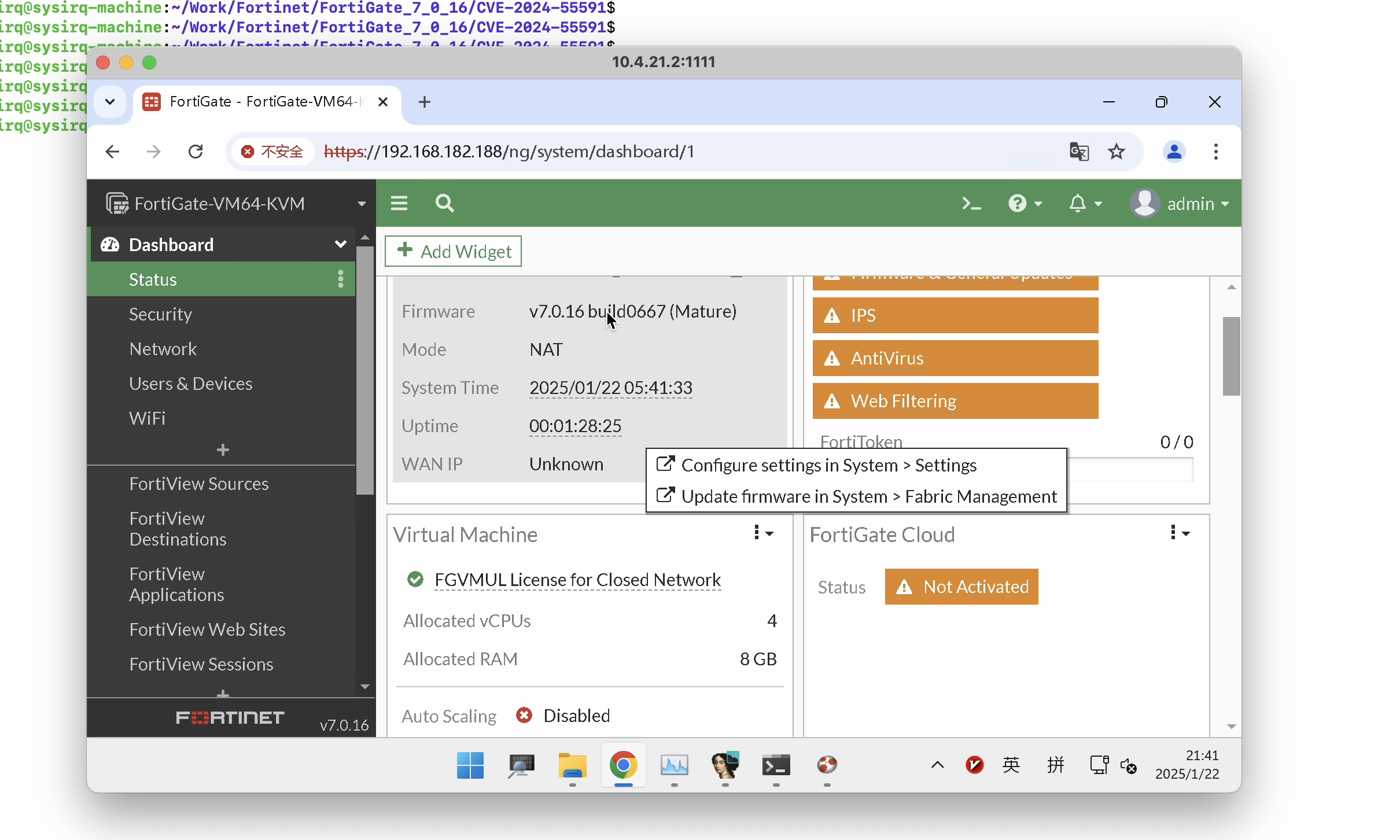The width and height of the screenshot is (1400, 840).
Task: Click Update firmware in System > Fabric Management
Action: pyautogui.click(x=857, y=496)
